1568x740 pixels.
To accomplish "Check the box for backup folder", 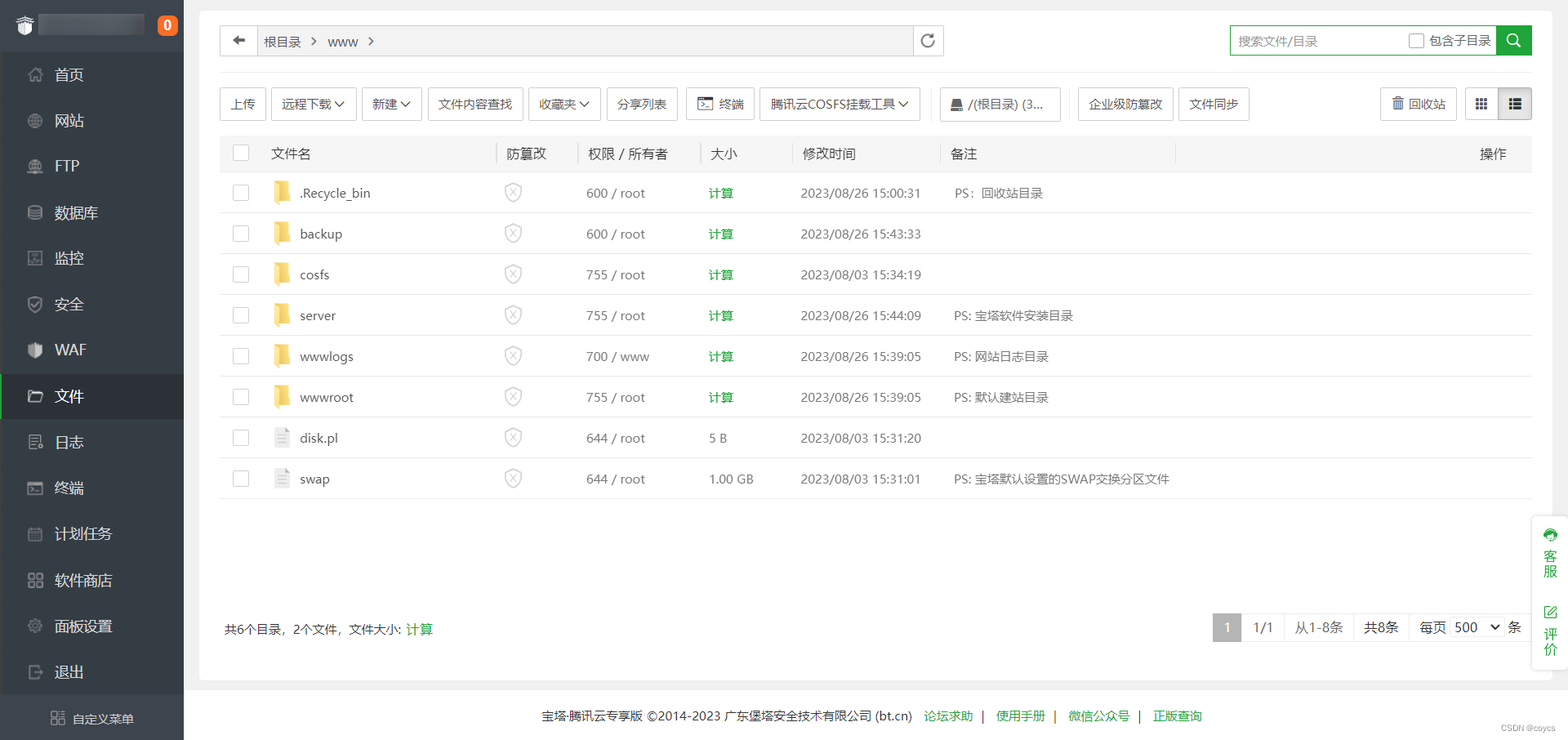I will (x=241, y=234).
